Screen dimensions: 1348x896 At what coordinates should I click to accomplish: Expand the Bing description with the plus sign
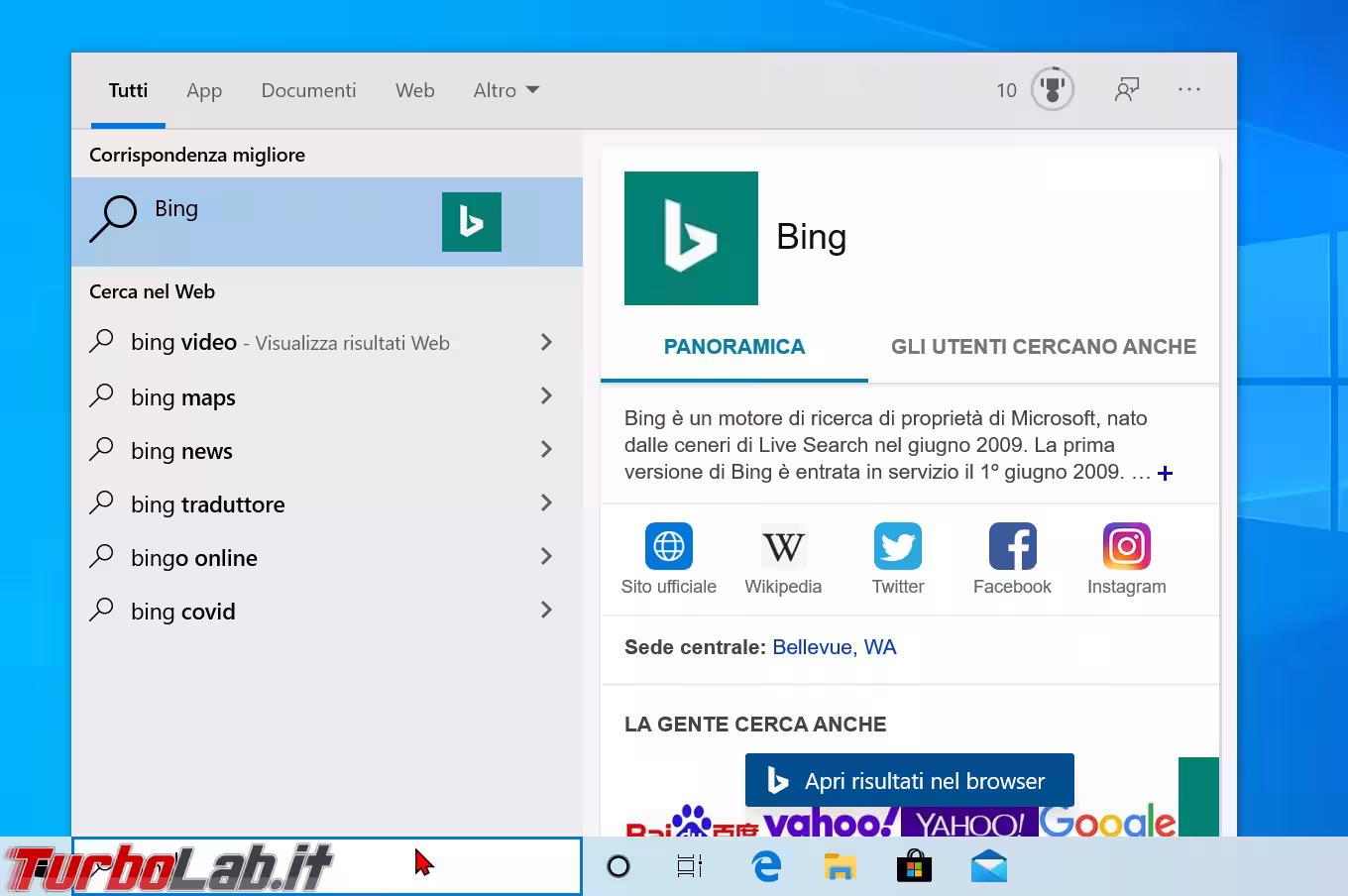click(1165, 474)
